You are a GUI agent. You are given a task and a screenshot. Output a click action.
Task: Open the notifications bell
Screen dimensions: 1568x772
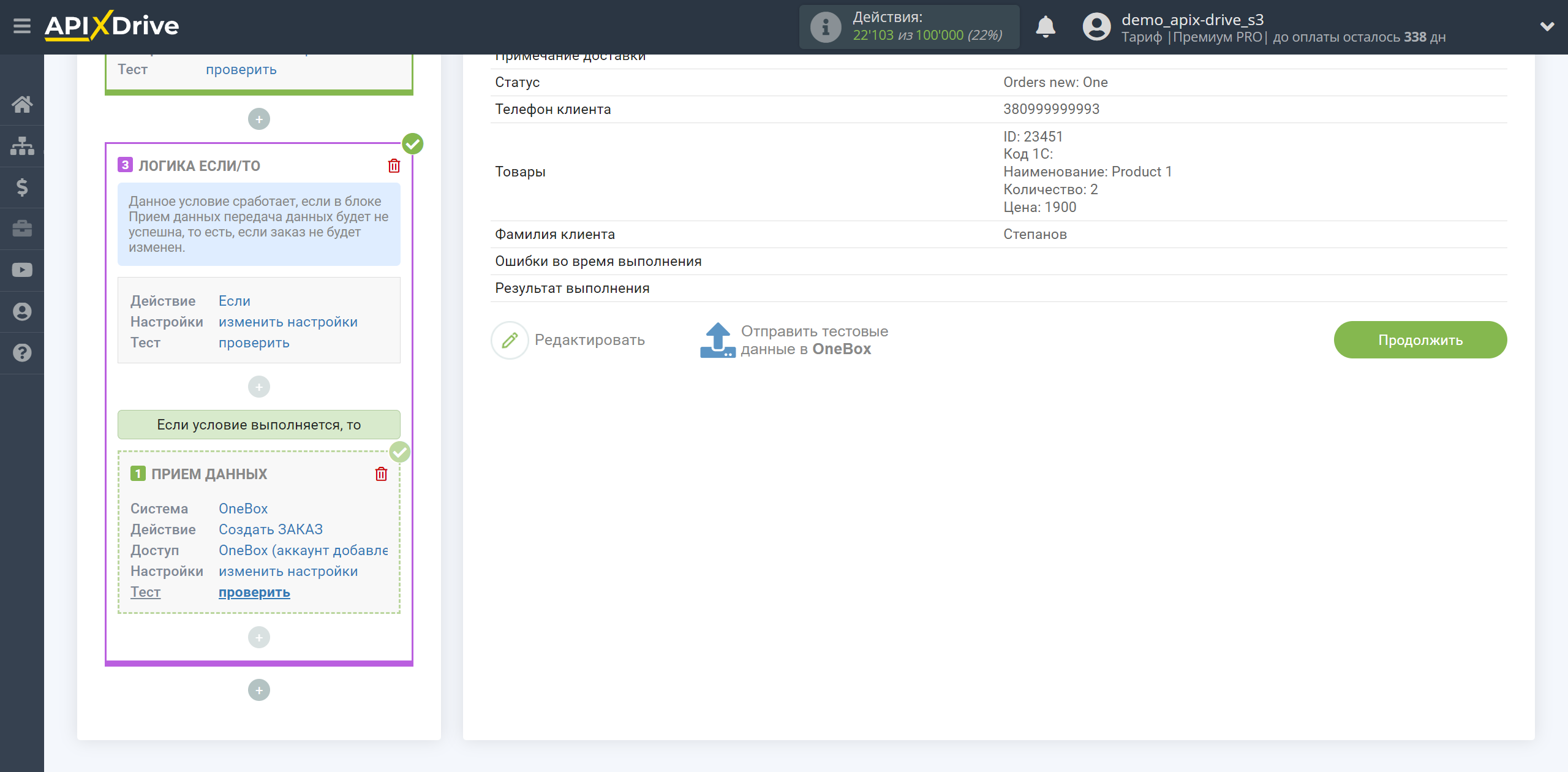click(x=1046, y=27)
